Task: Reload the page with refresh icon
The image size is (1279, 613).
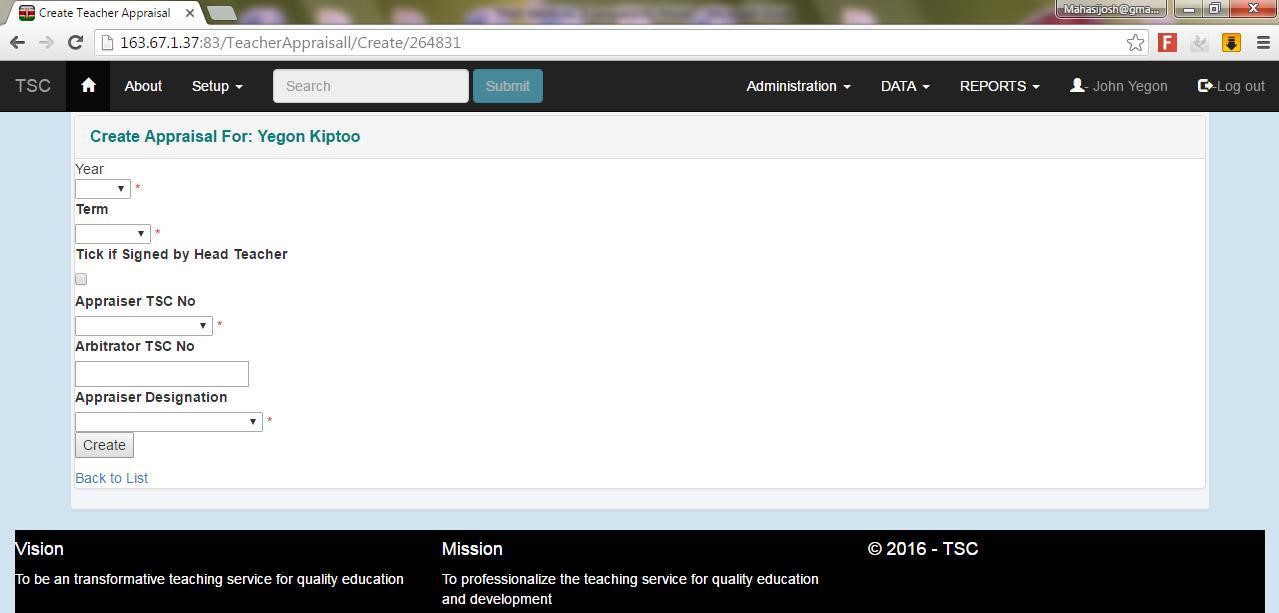Action: click(x=75, y=42)
